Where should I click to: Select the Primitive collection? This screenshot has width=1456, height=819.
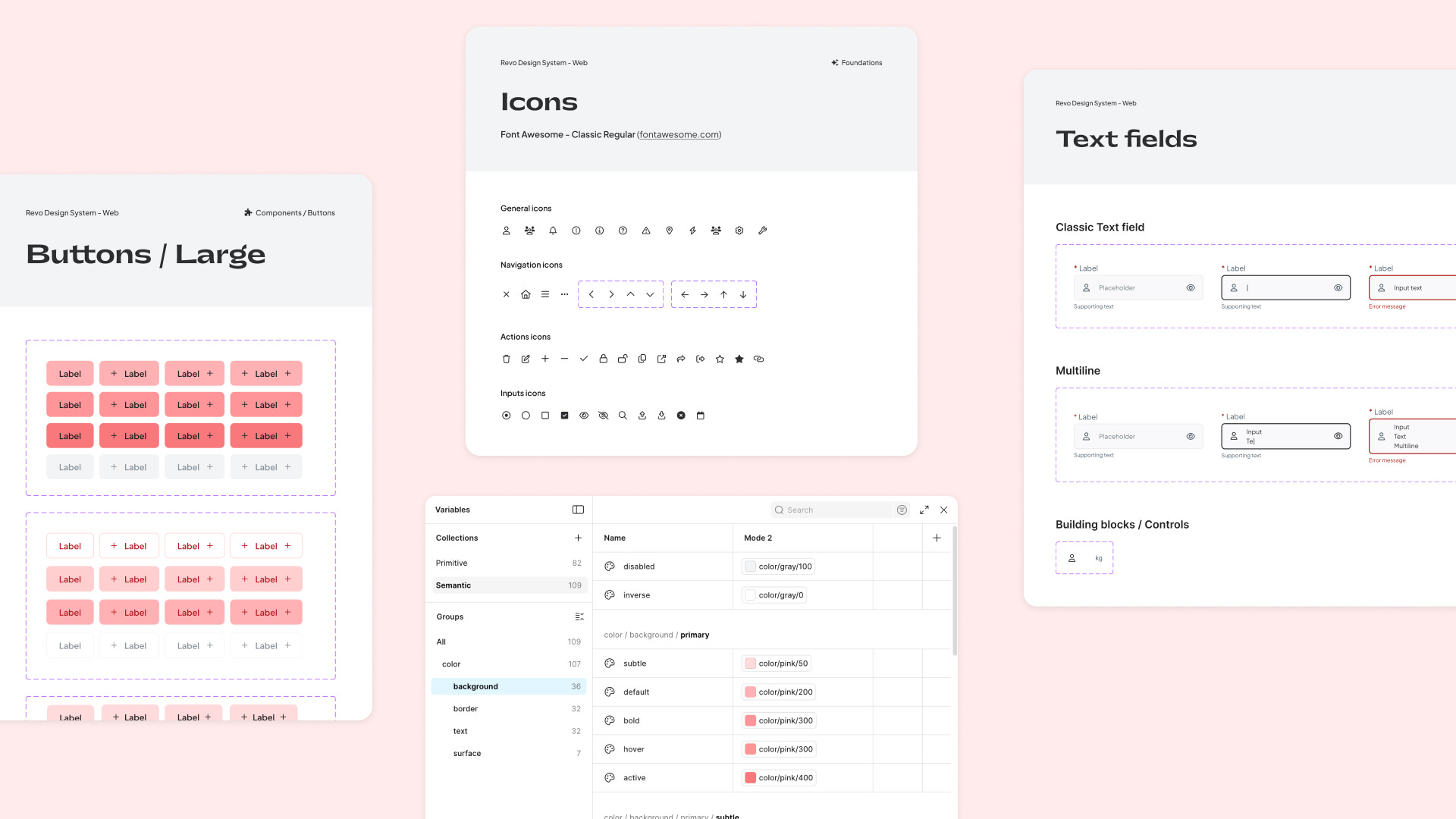click(452, 563)
